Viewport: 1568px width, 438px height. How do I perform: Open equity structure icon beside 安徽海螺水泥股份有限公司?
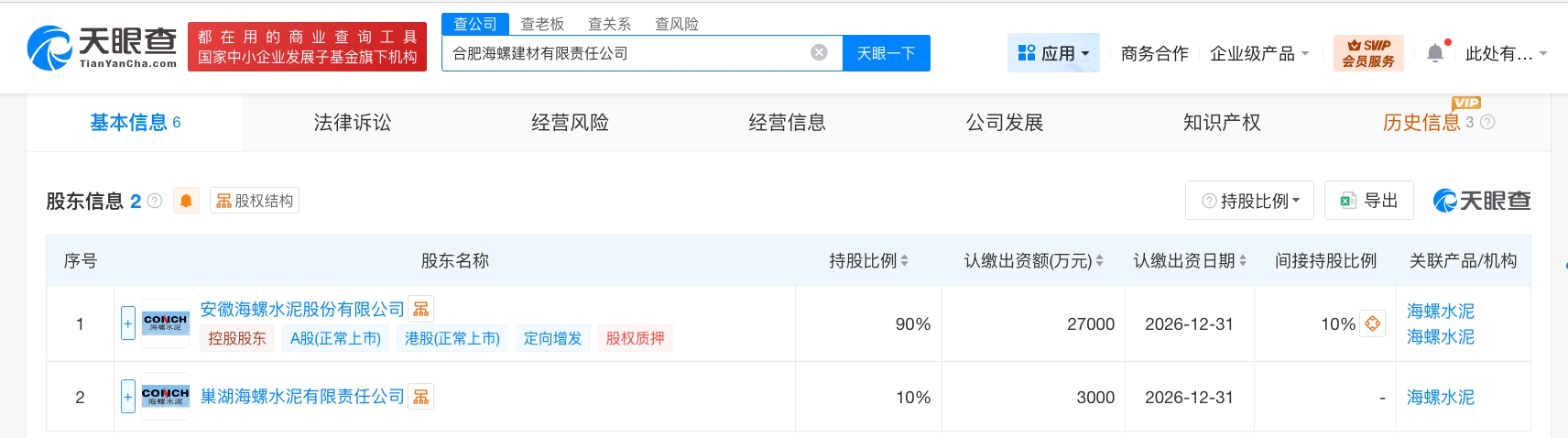421,309
